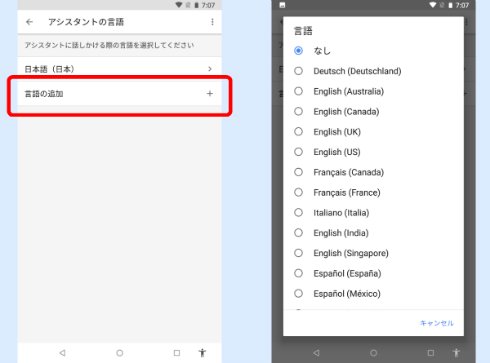Open the 言語の追加 row

[x=119, y=94]
